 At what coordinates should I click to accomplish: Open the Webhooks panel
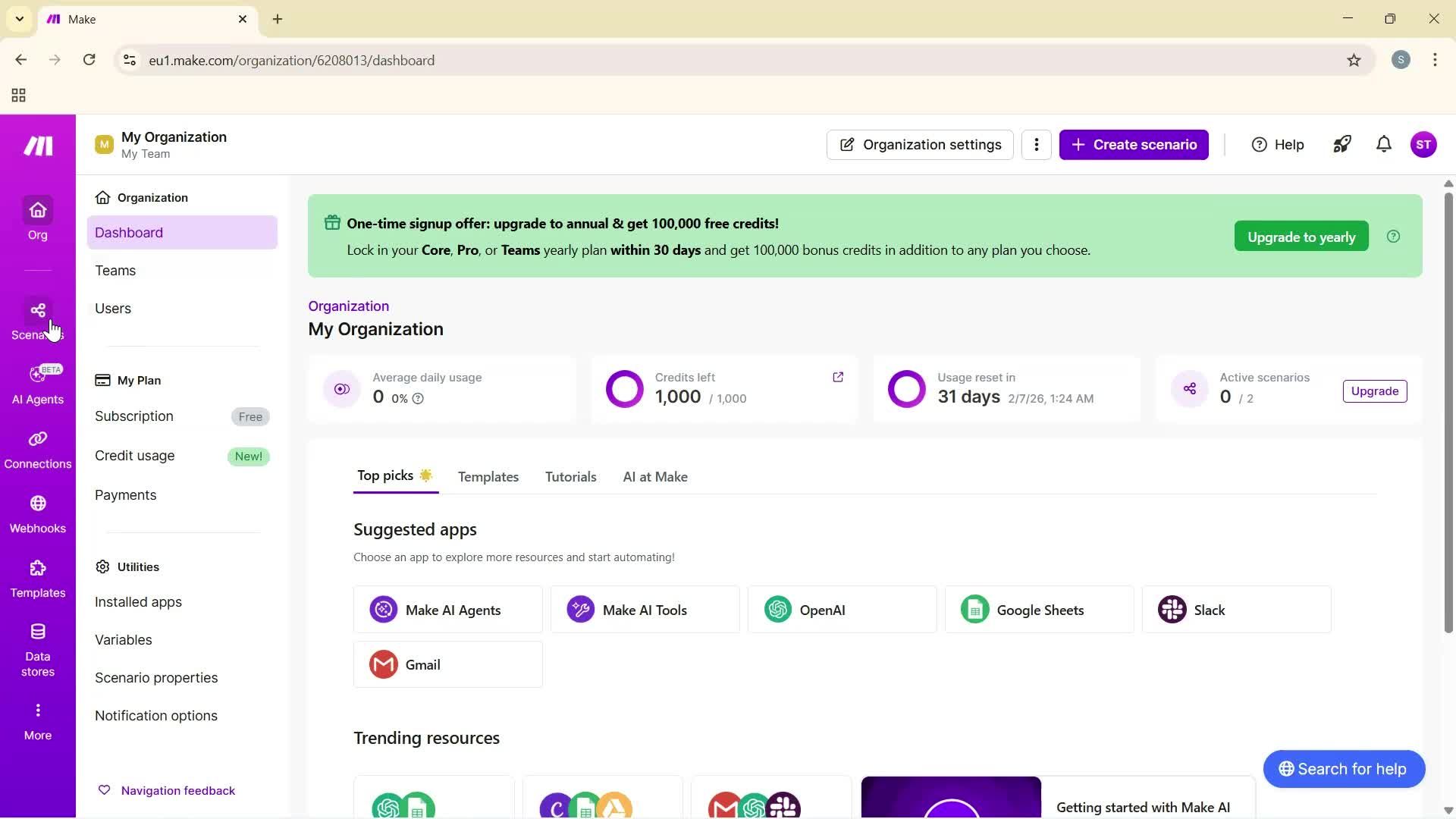37,512
